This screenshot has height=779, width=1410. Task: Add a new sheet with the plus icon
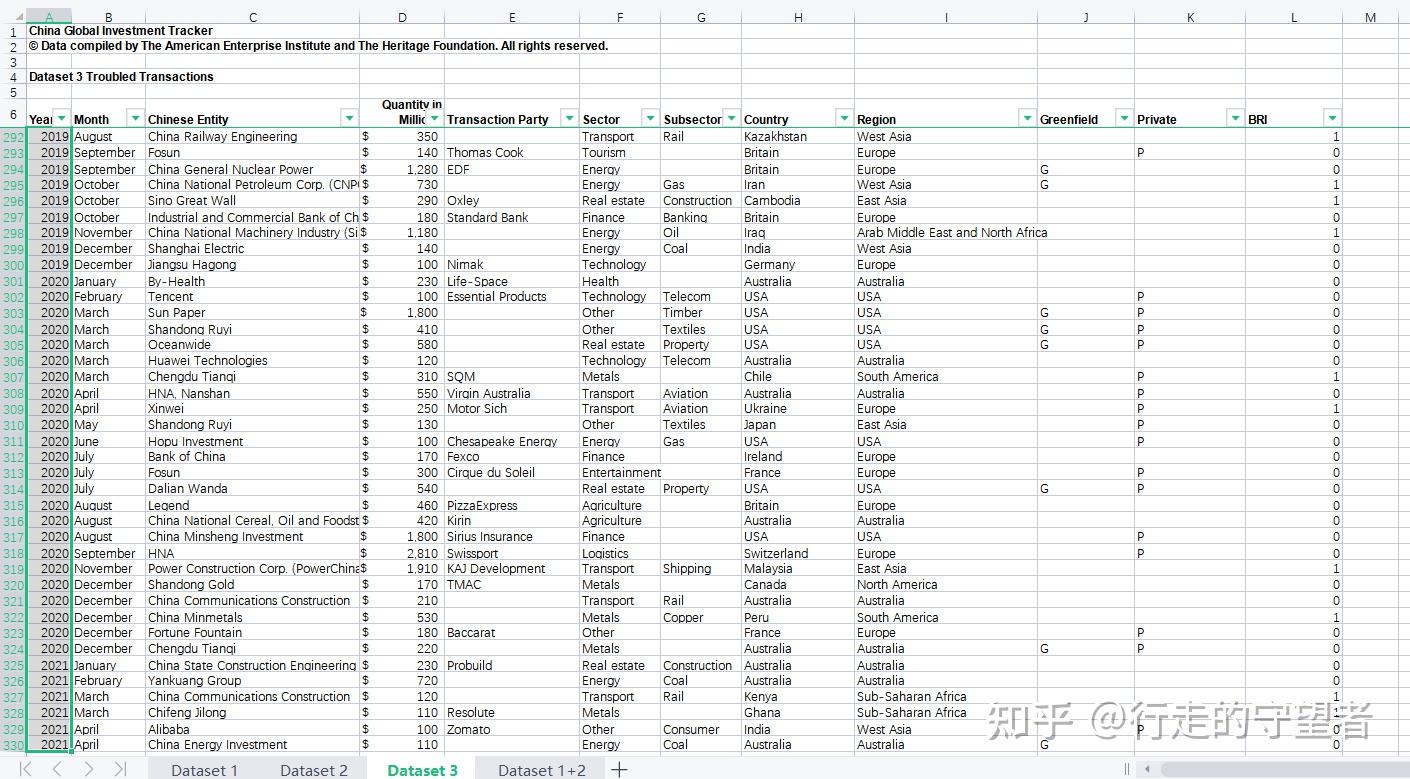click(x=620, y=769)
